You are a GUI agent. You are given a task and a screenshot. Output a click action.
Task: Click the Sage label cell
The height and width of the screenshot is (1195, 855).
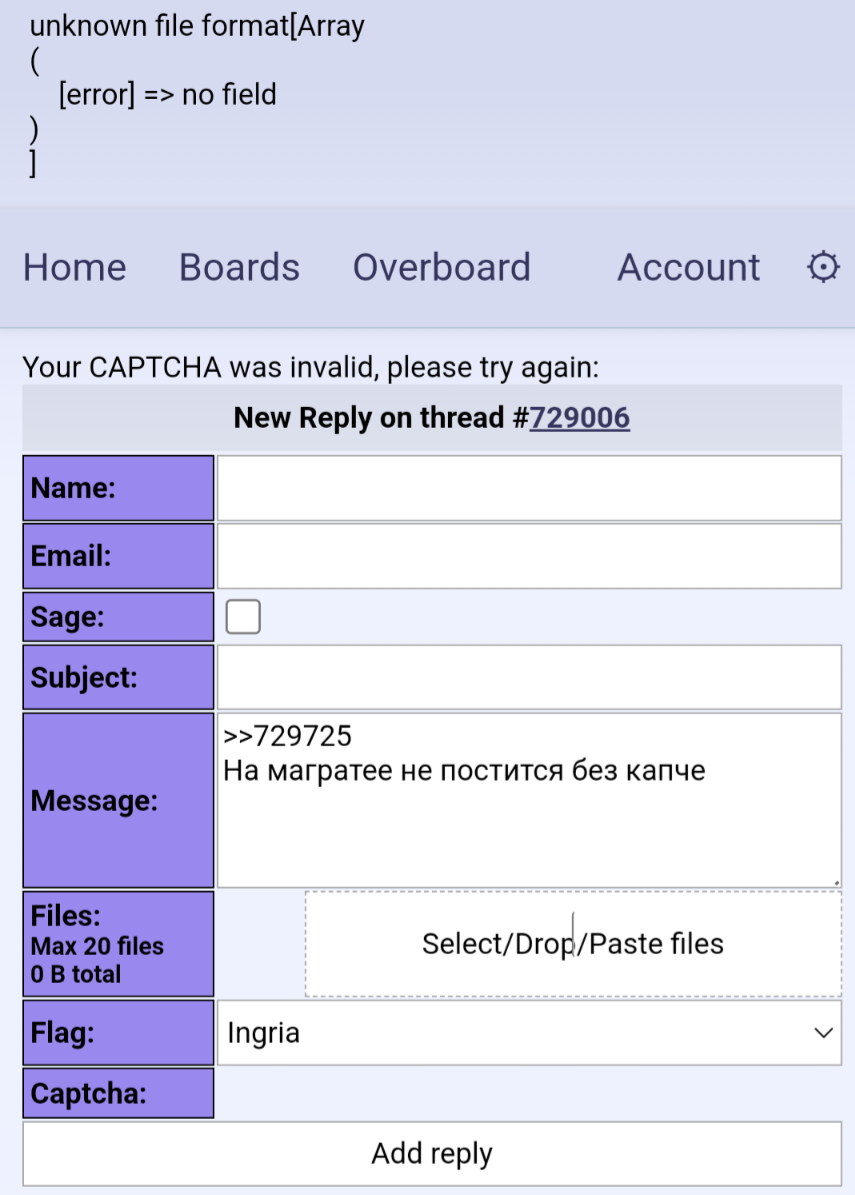click(x=118, y=617)
